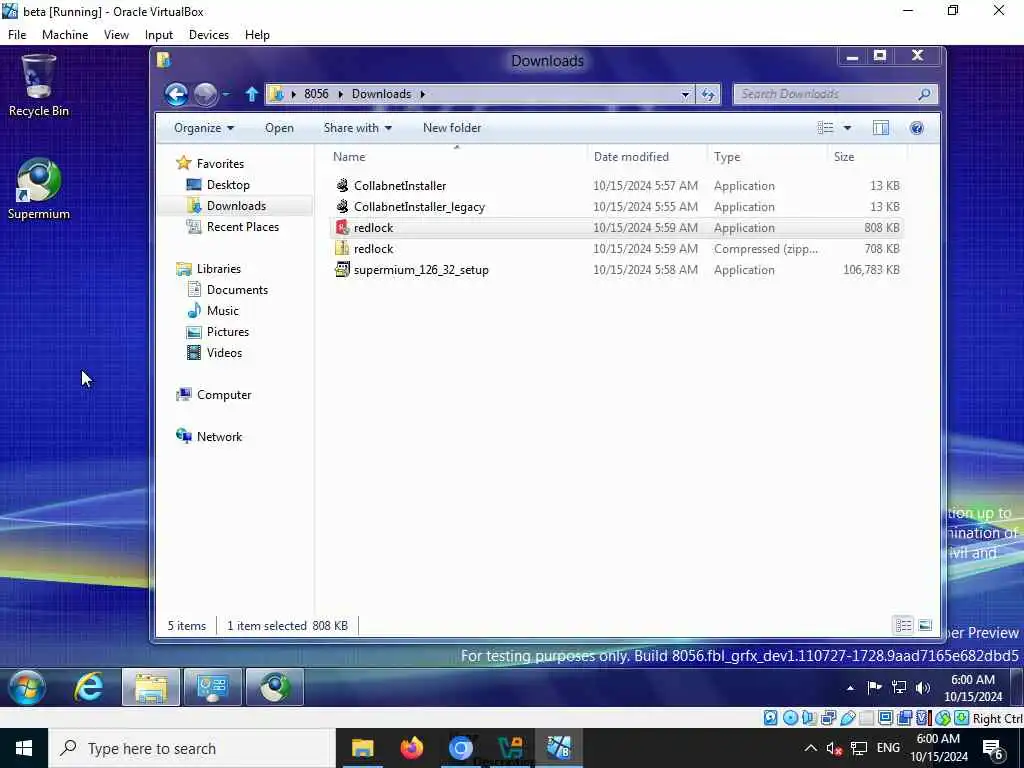Open VirtualBox Devices menu
This screenshot has width=1024, height=768.
point(208,35)
